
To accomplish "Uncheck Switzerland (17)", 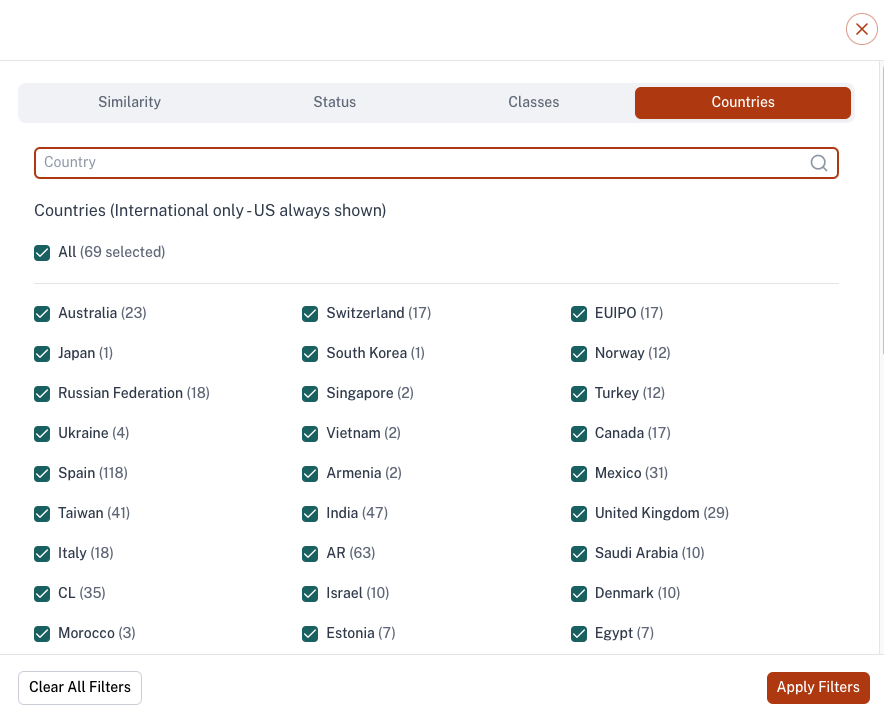I will pyautogui.click(x=310, y=314).
